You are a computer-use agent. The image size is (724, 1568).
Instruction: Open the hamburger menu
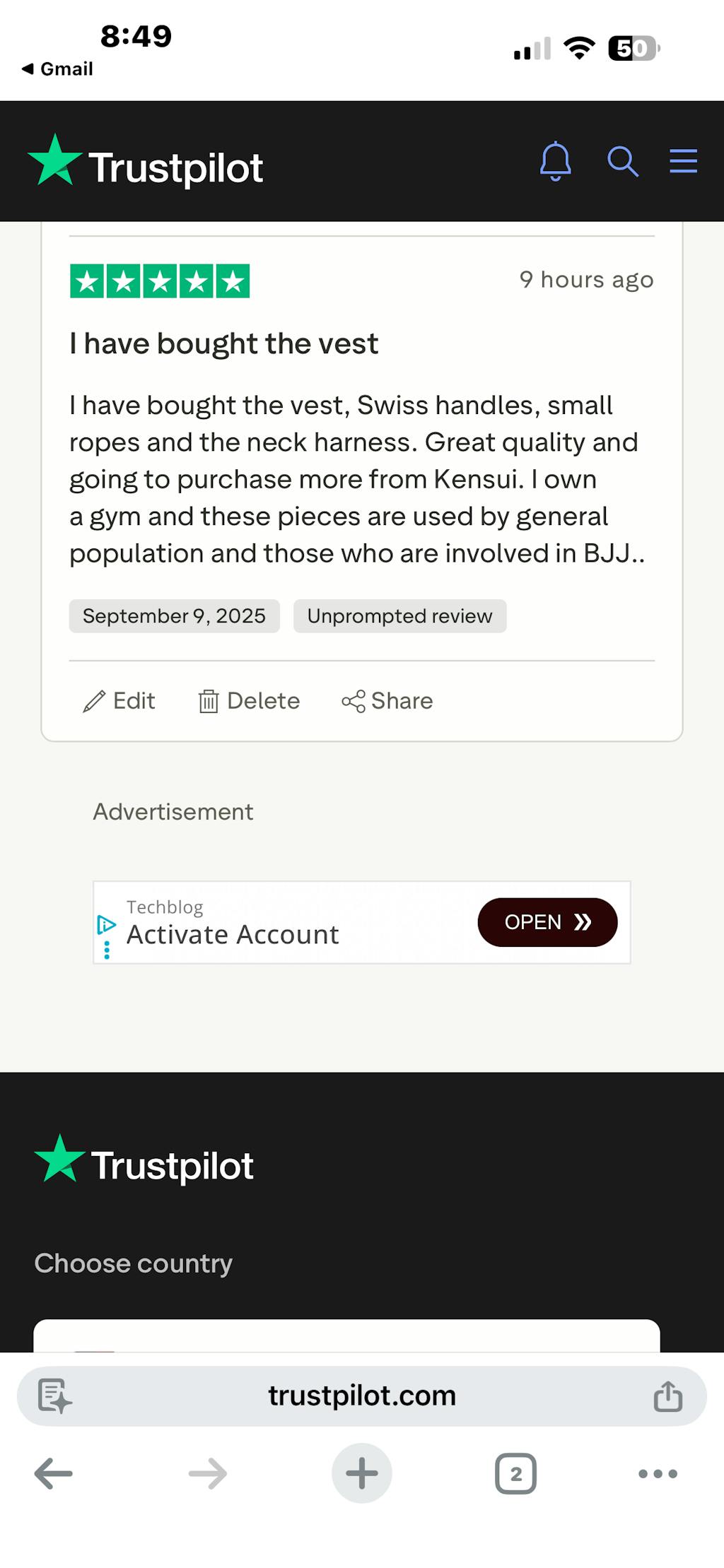tap(683, 161)
